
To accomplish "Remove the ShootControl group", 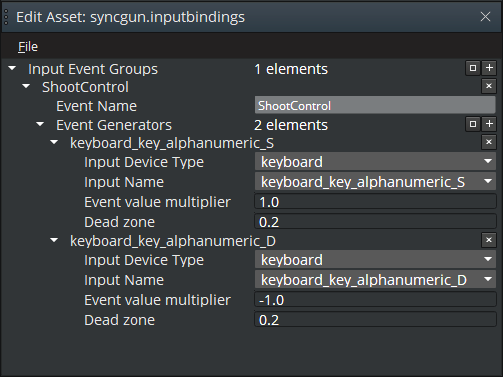I will [489, 86].
